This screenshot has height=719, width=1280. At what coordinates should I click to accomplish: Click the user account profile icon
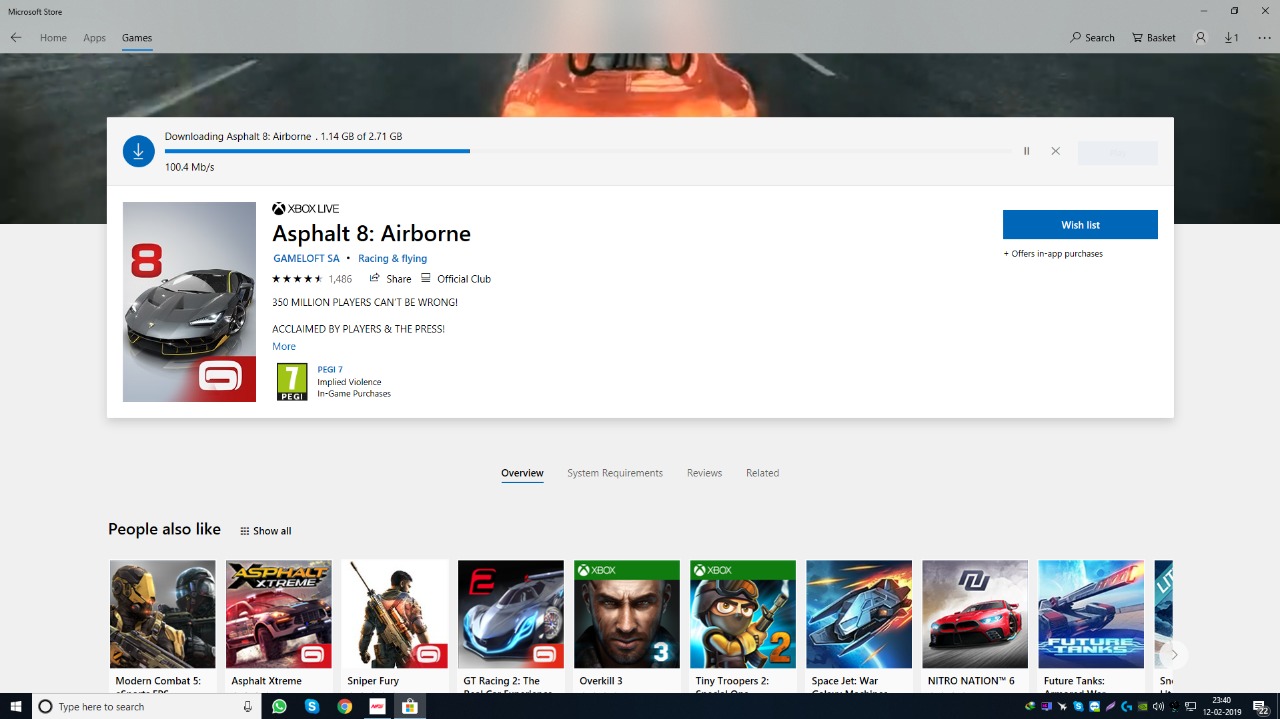pyautogui.click(x=1200, y=38)
